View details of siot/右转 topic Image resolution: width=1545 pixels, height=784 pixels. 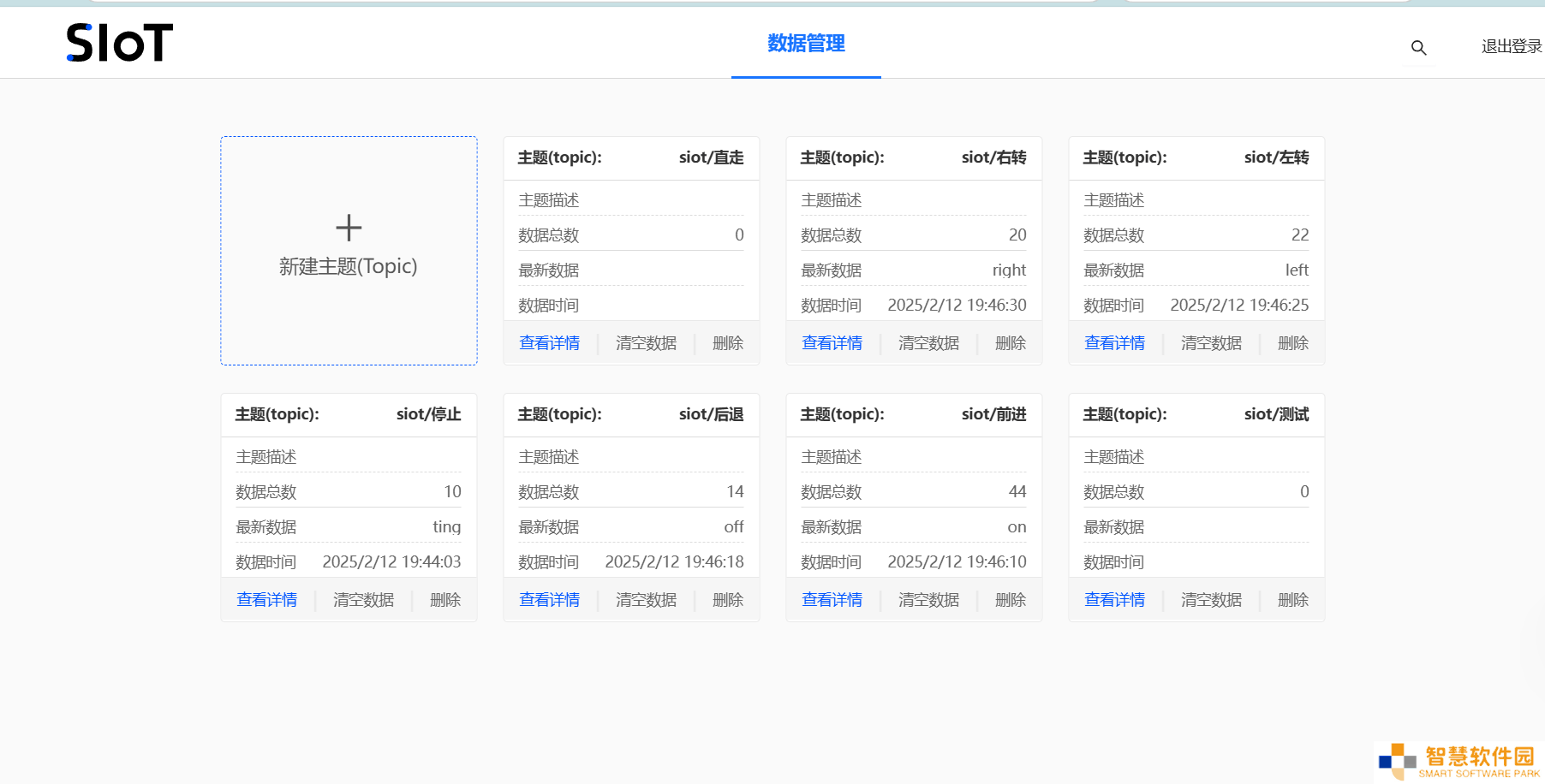click(x=832, y=343)
